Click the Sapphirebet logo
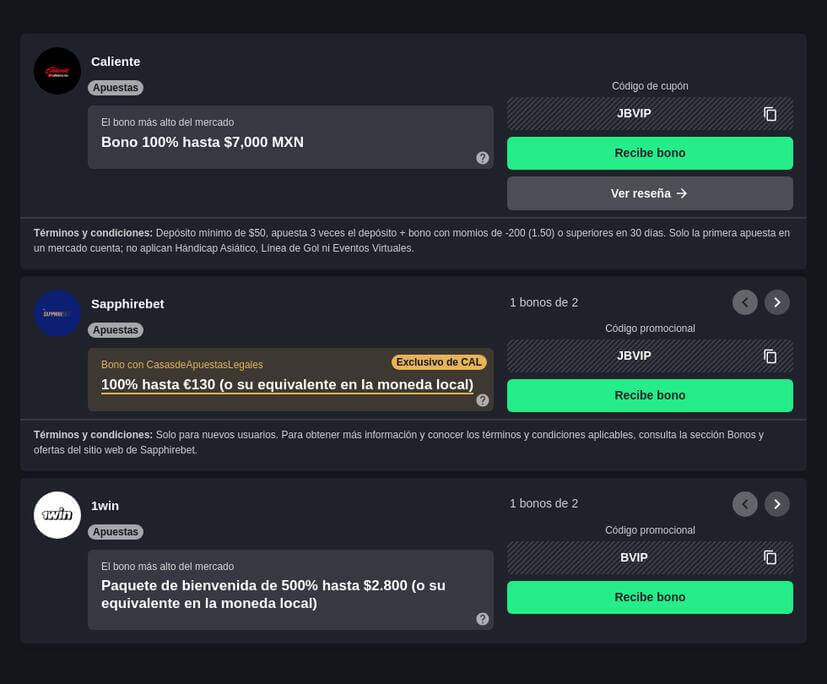 tap(57, 313)
